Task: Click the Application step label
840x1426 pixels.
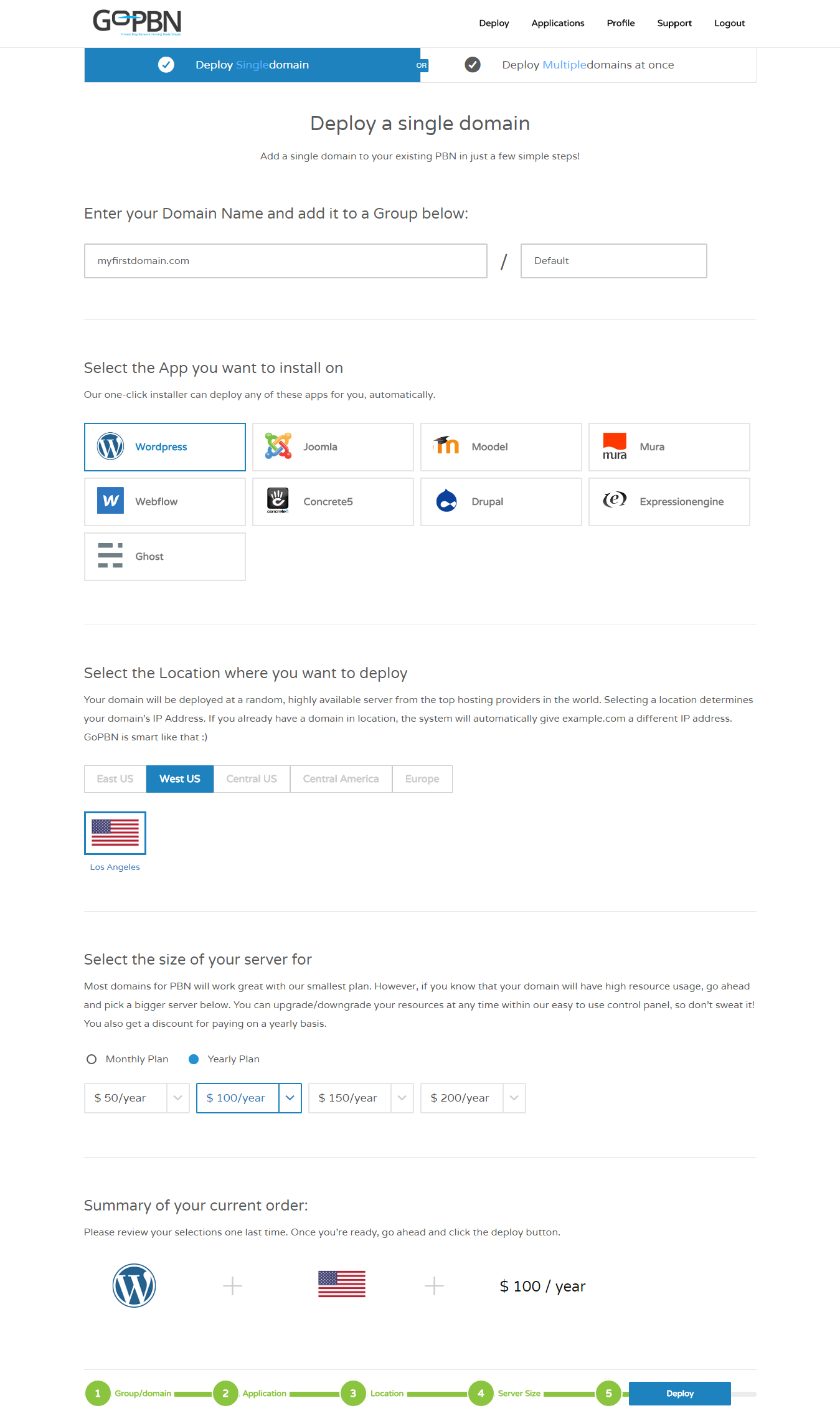Action: click(x=265, y=1394)
